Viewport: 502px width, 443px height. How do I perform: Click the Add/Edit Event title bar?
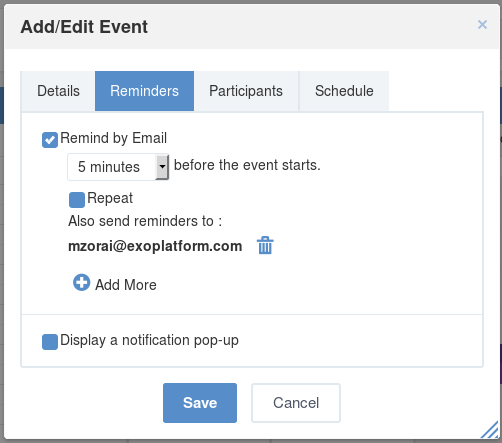(252, 27)
